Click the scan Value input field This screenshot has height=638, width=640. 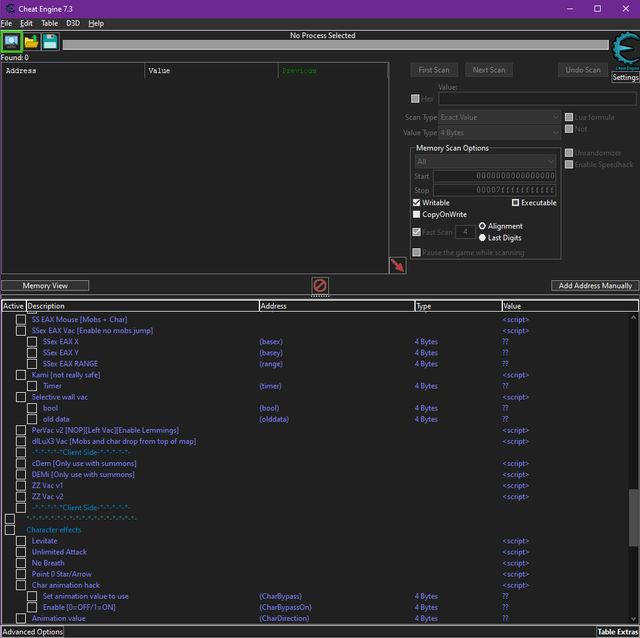[x=537, y=99]
